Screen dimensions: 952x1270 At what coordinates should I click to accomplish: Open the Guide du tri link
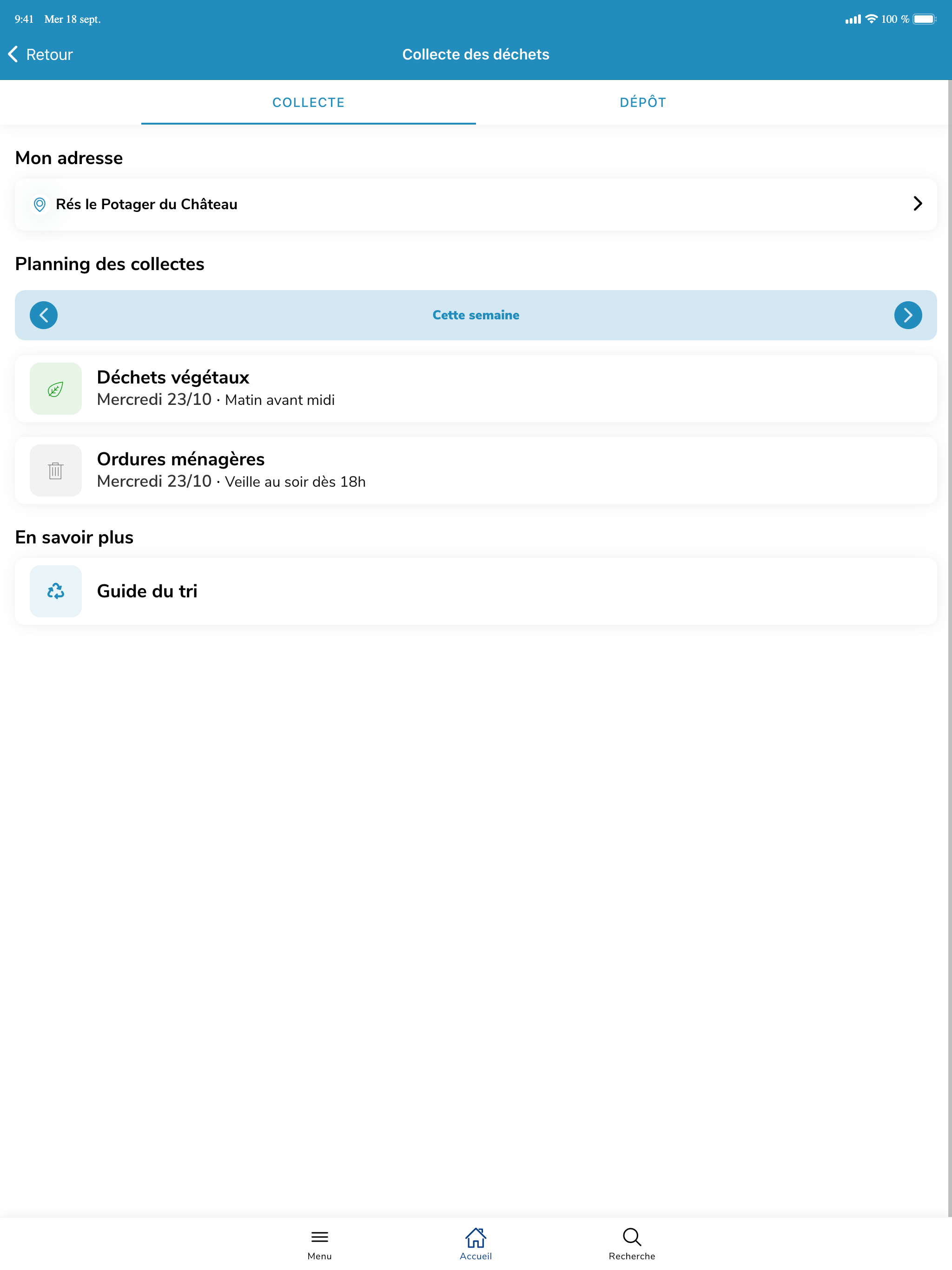(x=476, y=591)
